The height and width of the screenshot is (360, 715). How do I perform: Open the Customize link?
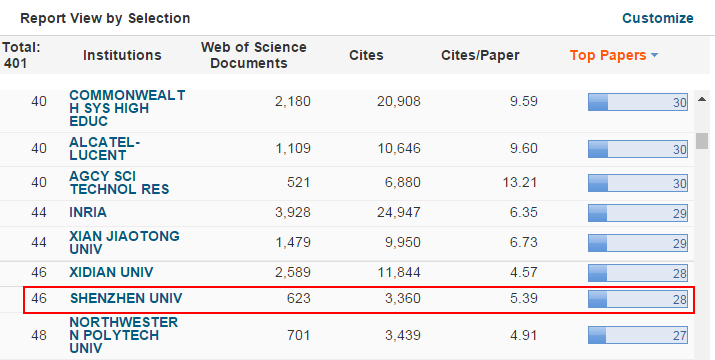click(x=658, y=18)
